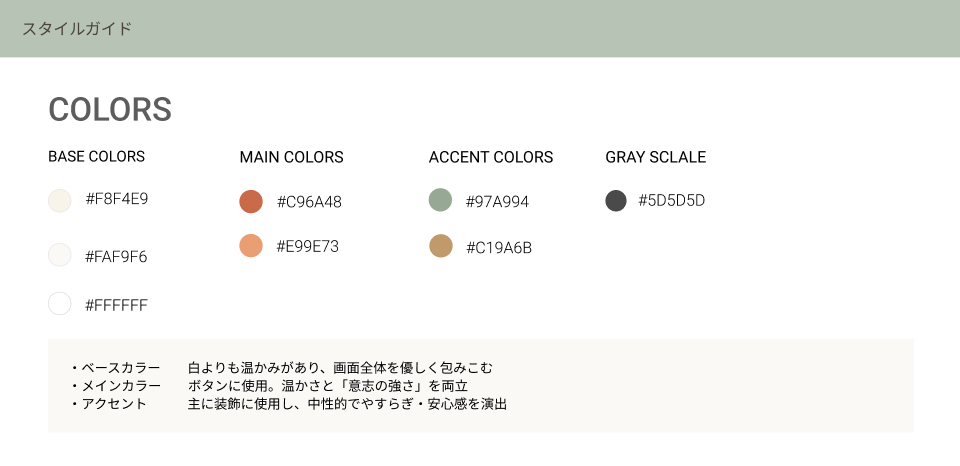Select the #5D5D5D hex code text
The height and width of the screenshot is (466, 960).
tap(672, 200)
